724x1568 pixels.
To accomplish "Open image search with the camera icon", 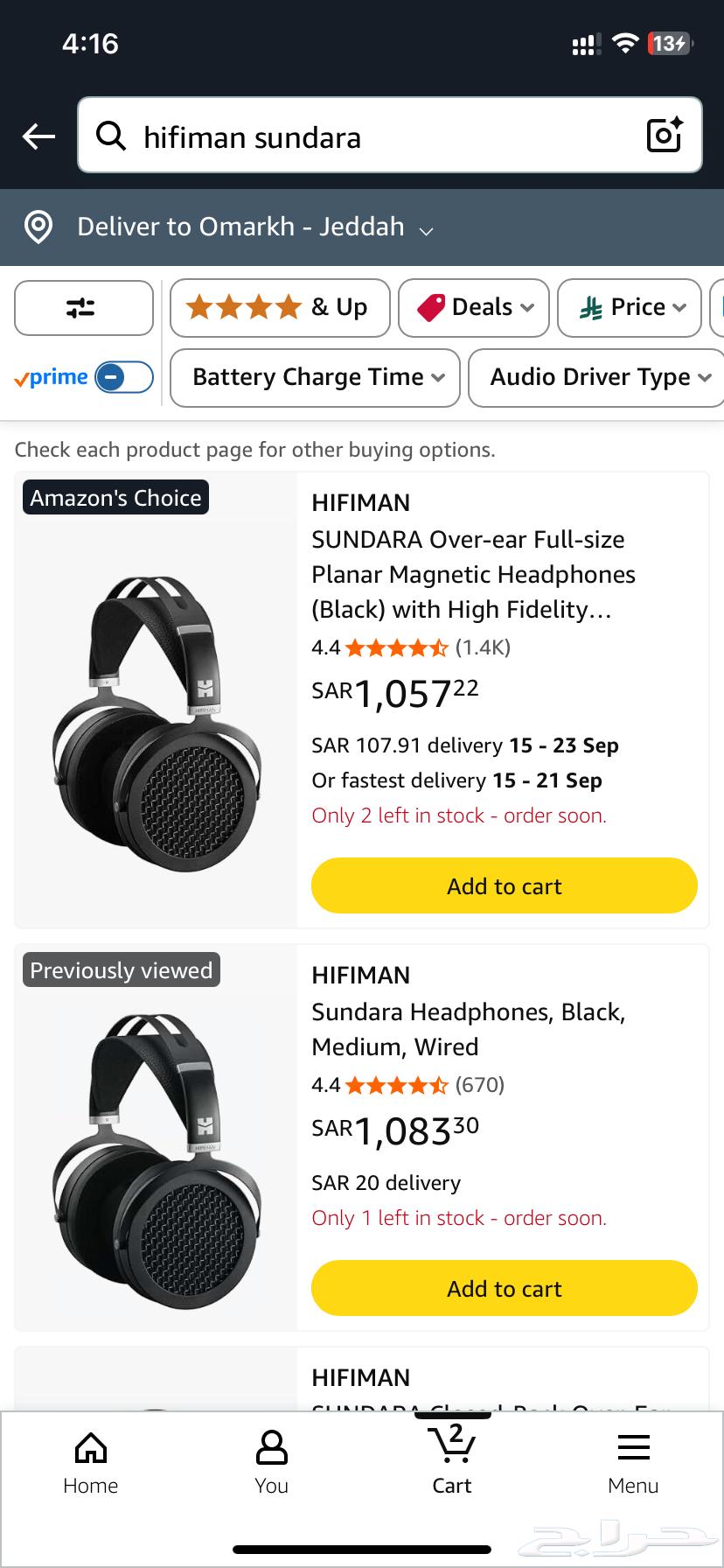I will pos(665,136).
